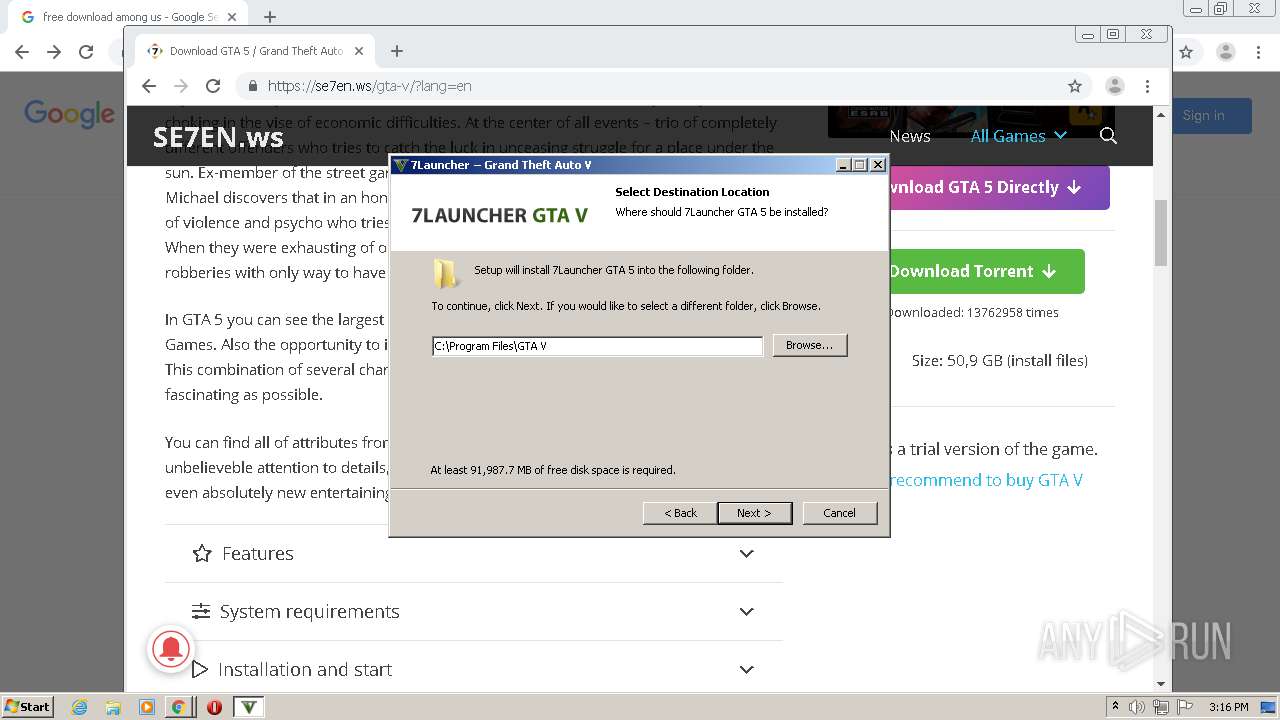This screenshot has width=1280, height=720.
Task: Open network tray icon
Action: (x=1160, y=707)
